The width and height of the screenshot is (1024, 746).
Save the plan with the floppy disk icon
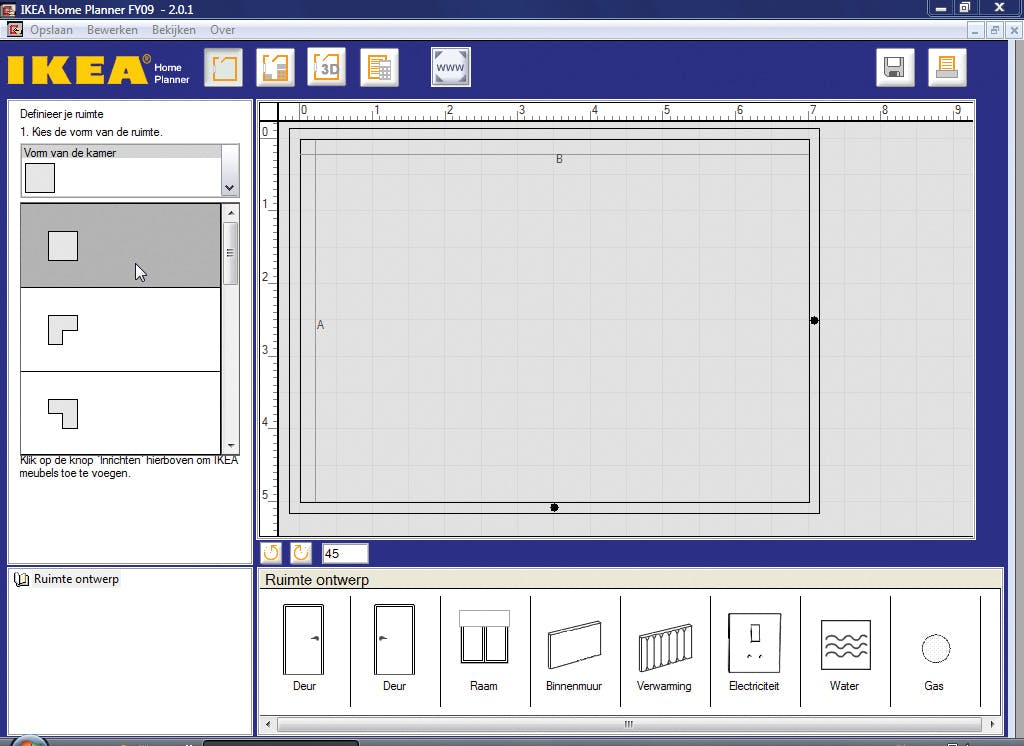[895, 67]
